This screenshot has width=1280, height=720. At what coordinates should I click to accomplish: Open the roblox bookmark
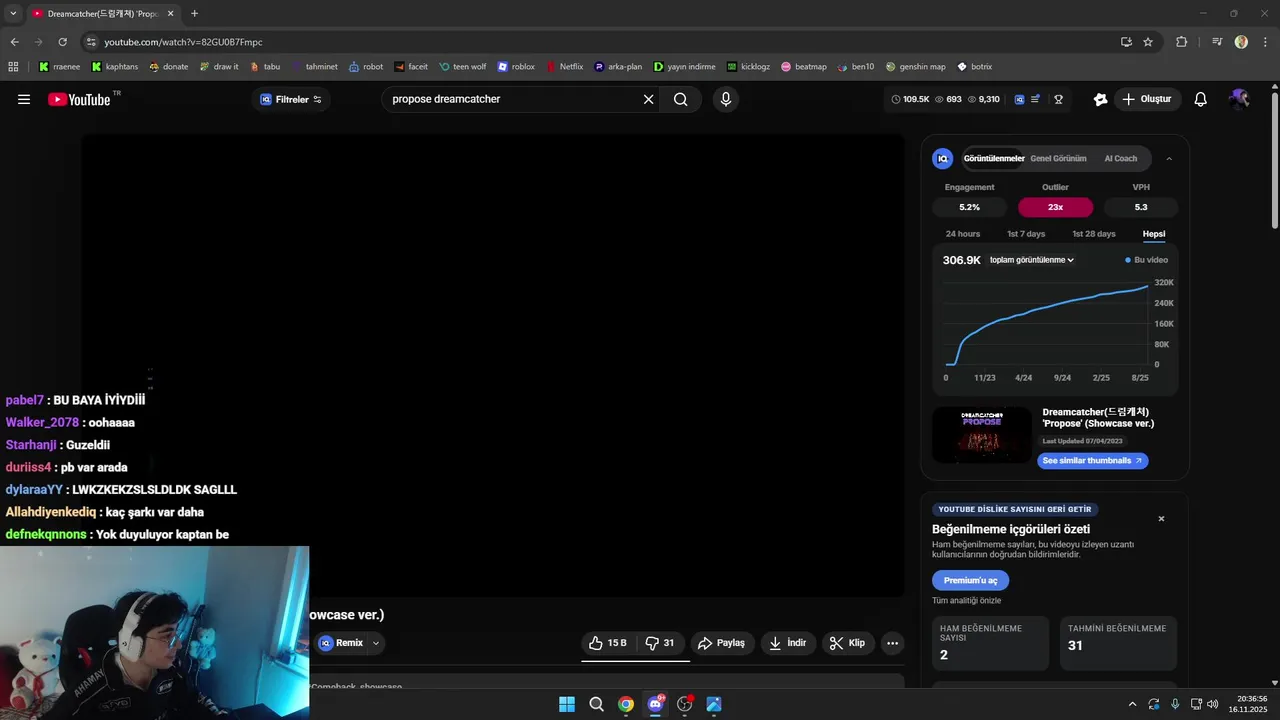(x=516, y=67)
